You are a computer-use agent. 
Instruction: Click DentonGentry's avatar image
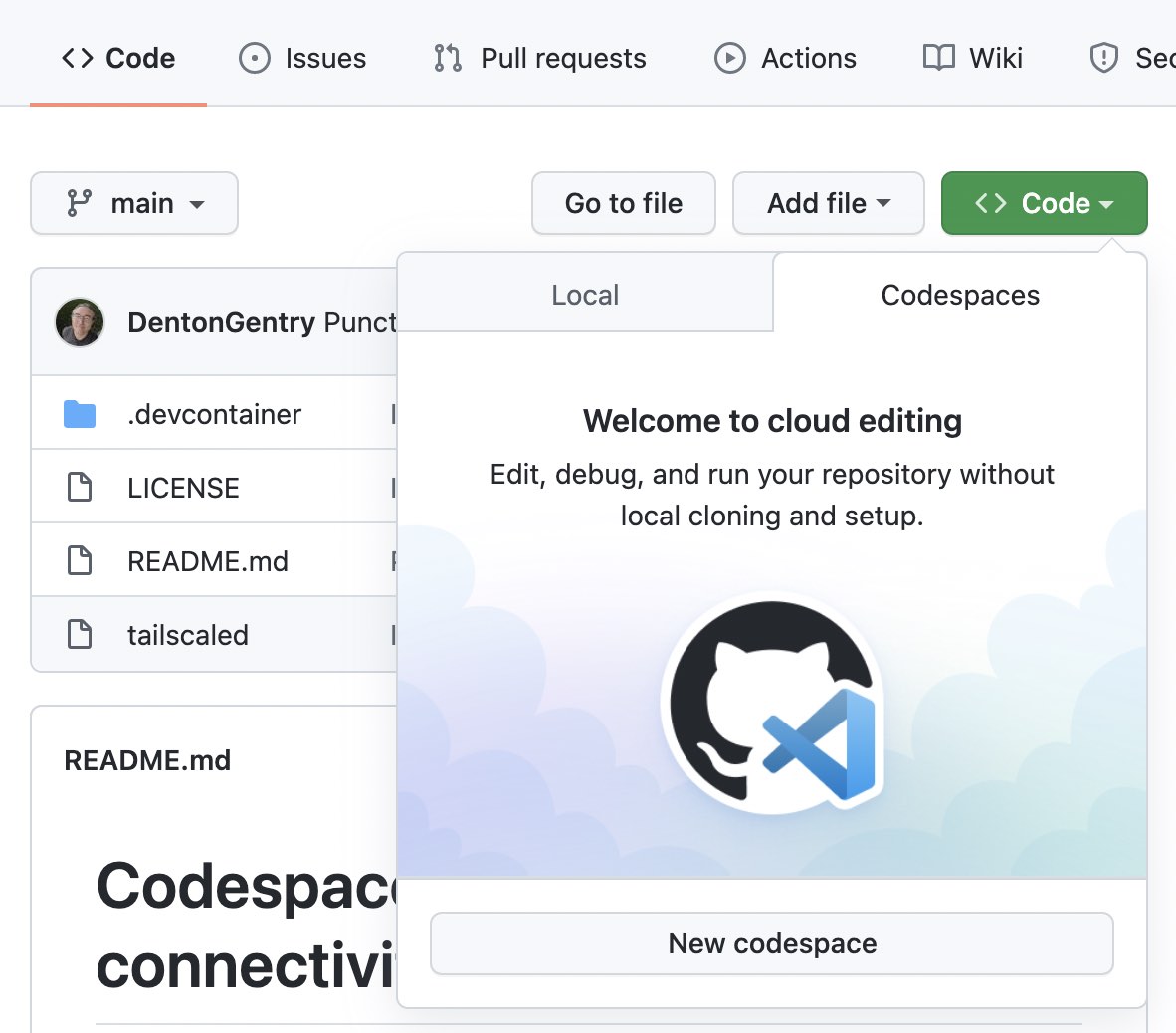80,322
